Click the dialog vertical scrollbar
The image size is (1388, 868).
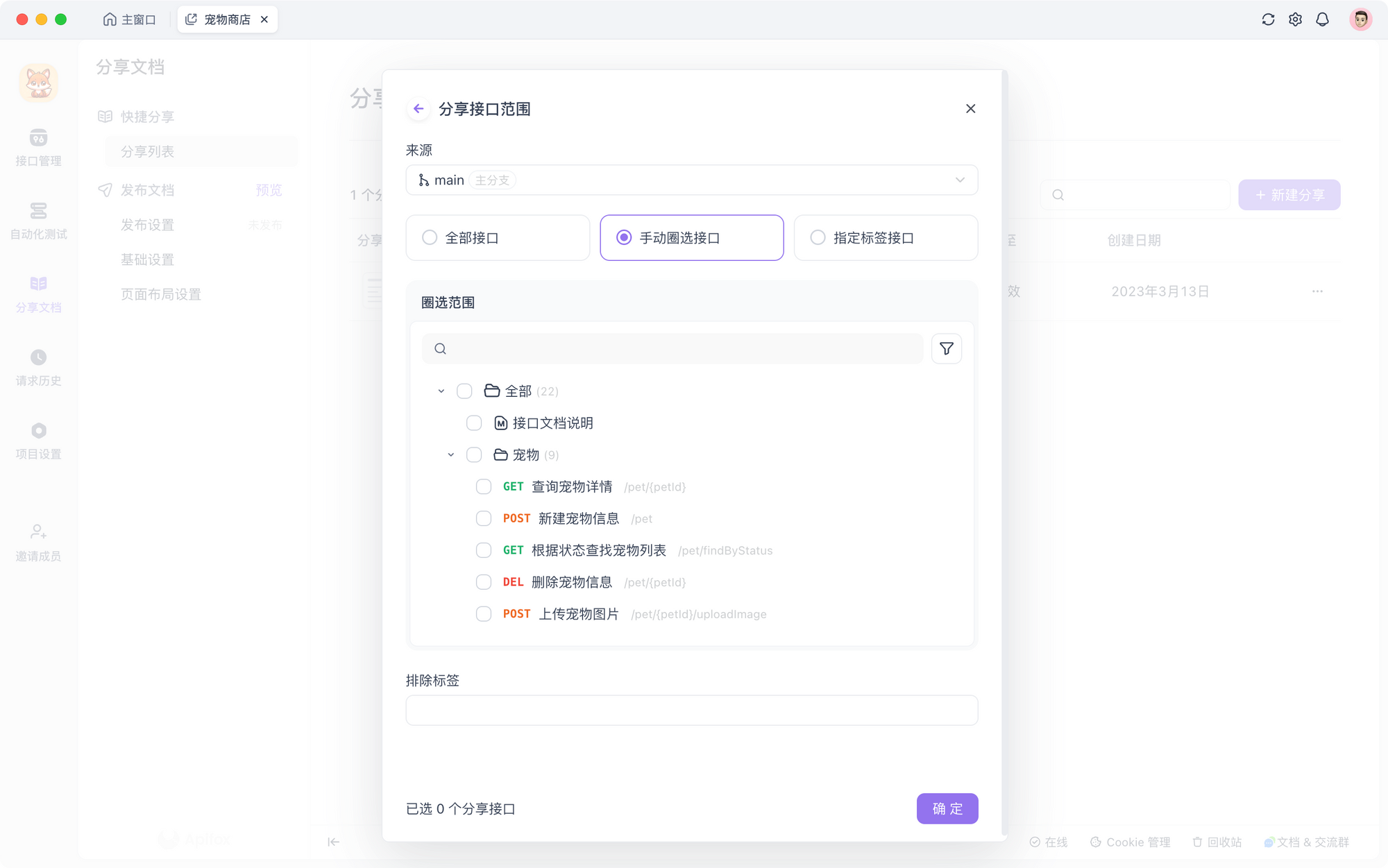tap(1004, 452)
